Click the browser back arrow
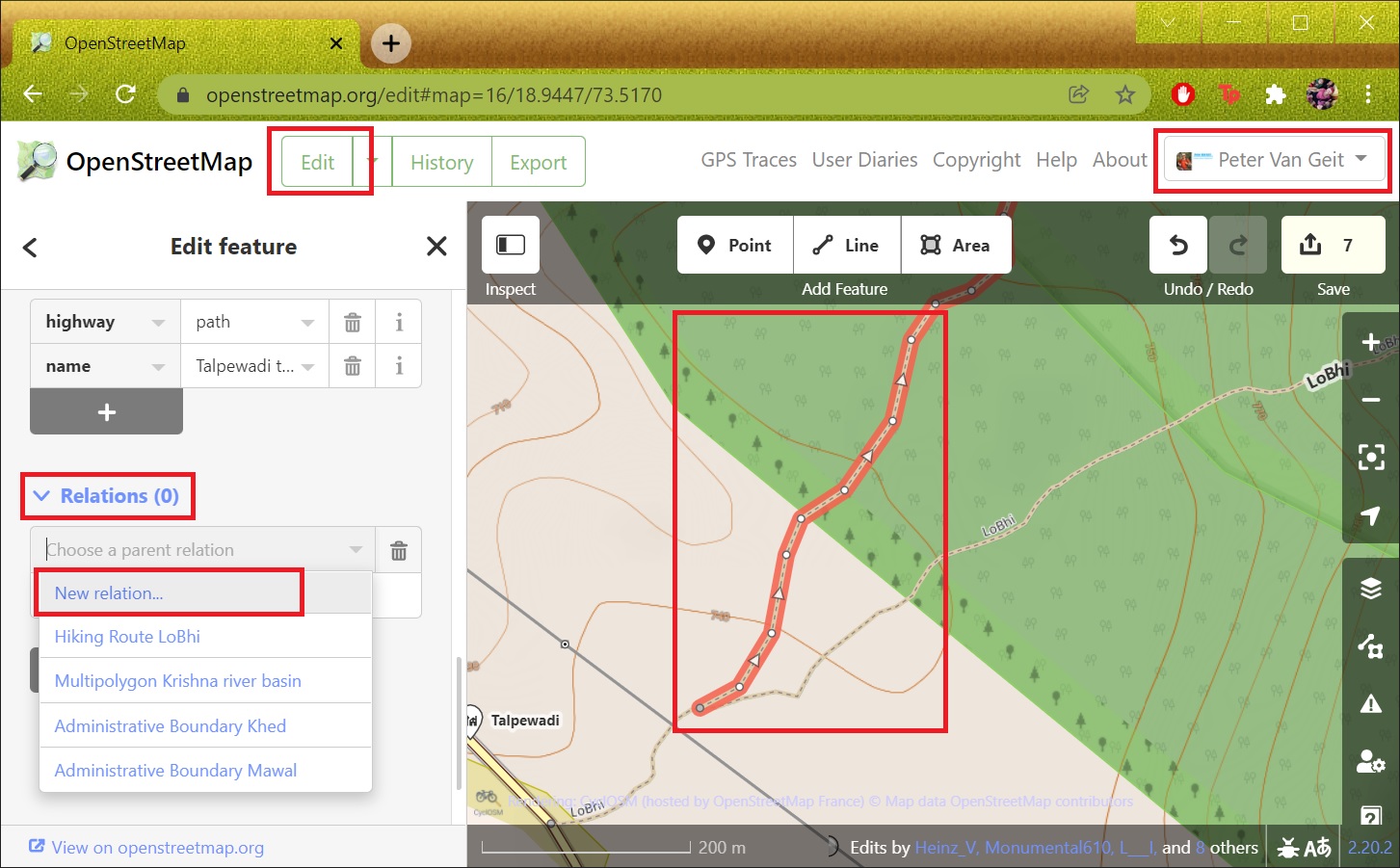The width and height of the screenshot is (1400, 868). tap(33, 94)
